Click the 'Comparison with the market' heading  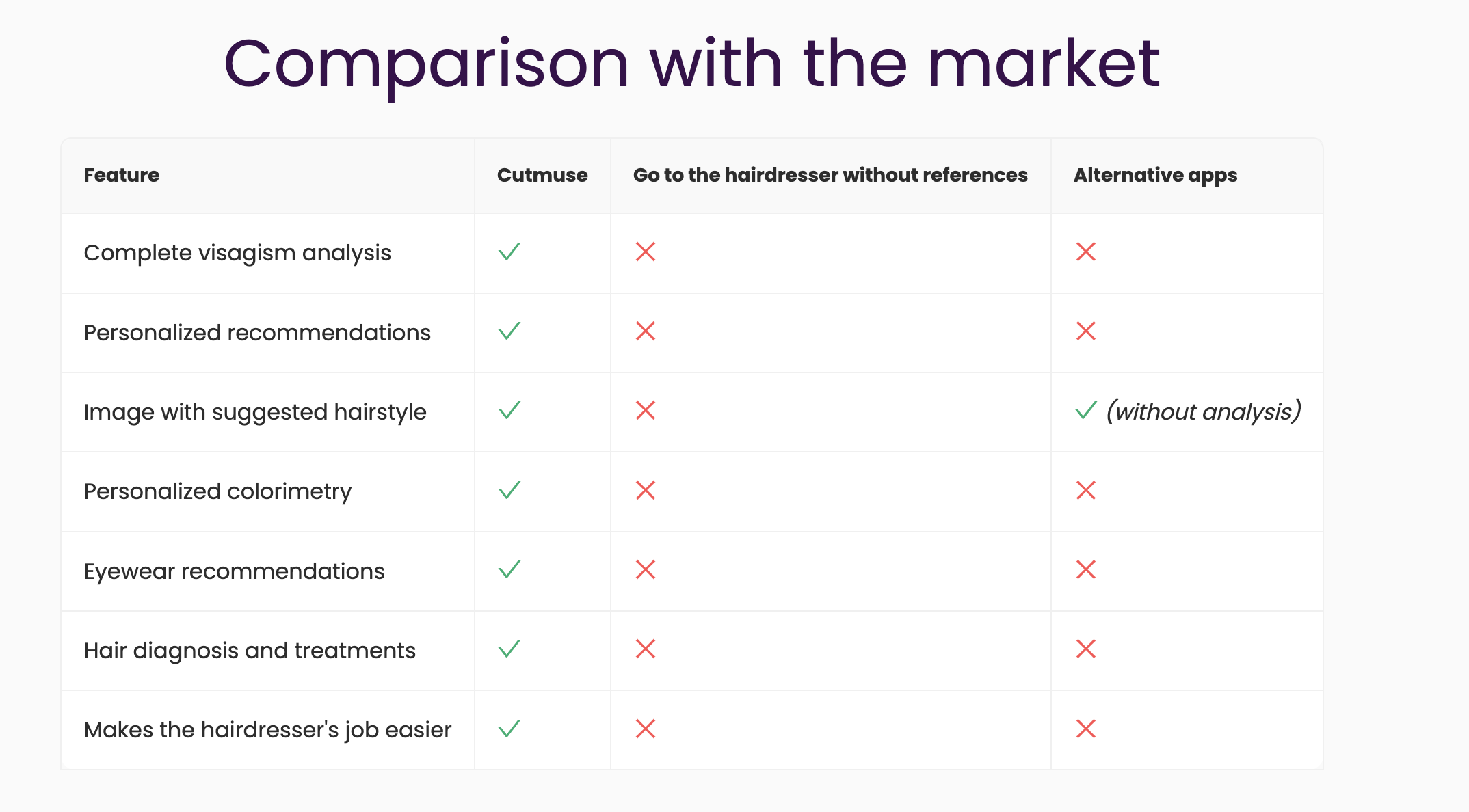[692, 65]
